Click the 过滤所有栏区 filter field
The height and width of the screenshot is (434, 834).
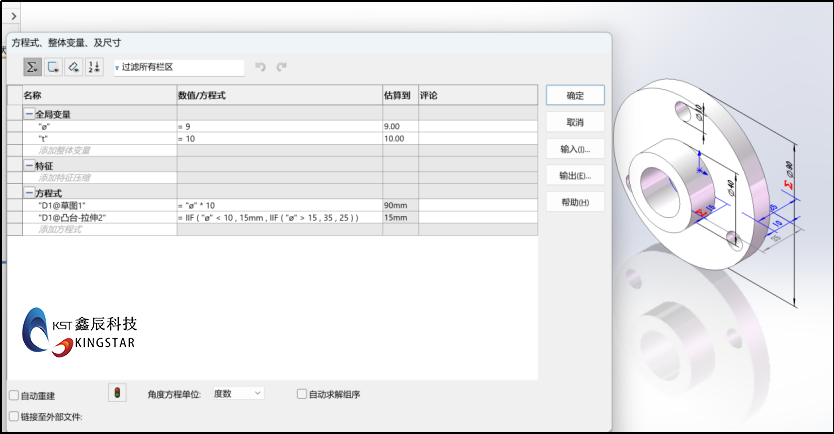(x=180, y=68)
